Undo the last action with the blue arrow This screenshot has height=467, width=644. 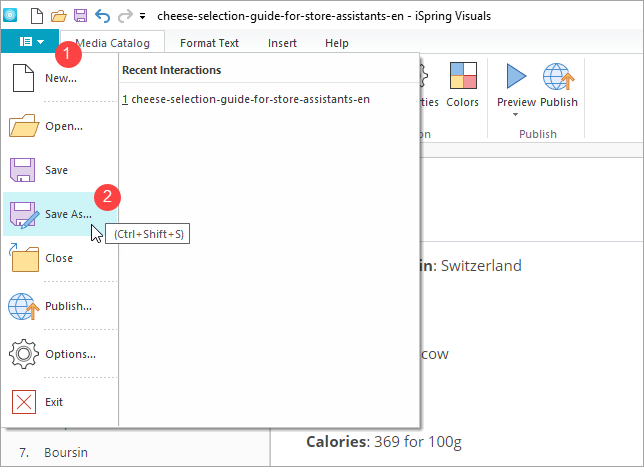coord(103,16)
